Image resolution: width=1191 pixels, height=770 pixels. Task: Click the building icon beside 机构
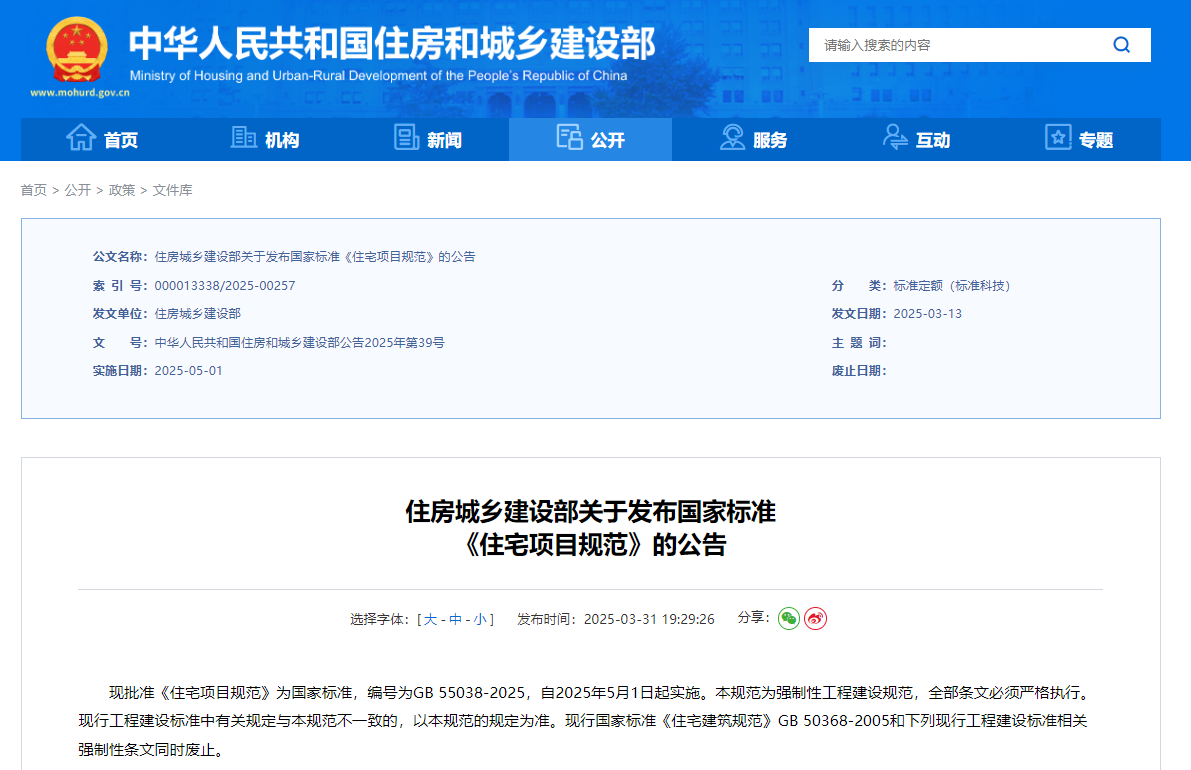pos(243,137)
